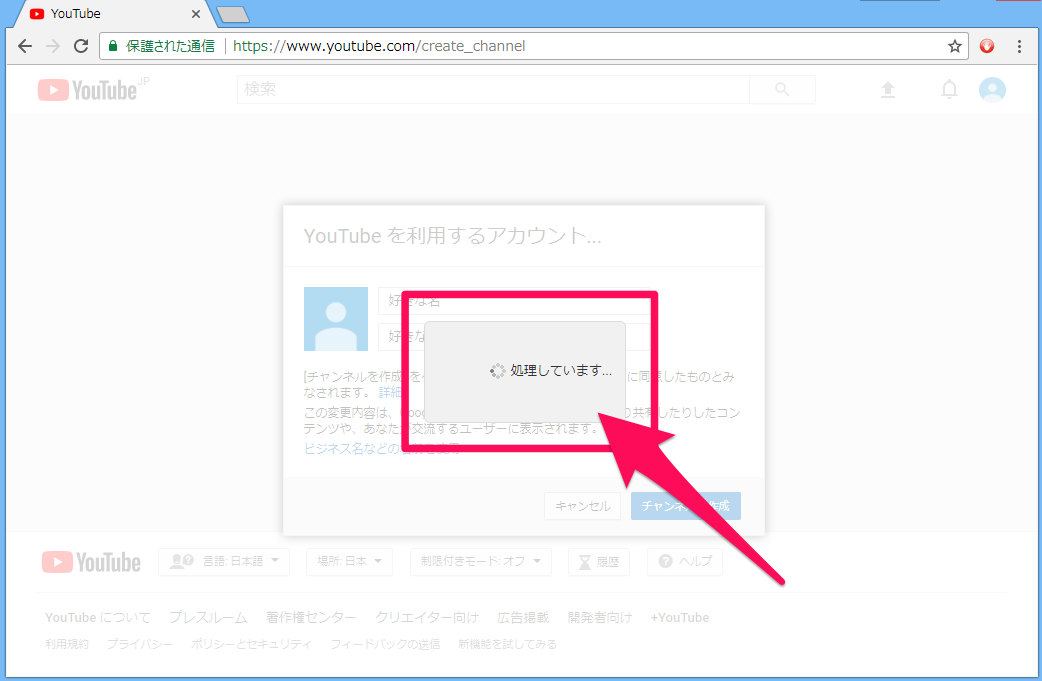Open the Chrome three-dot menu
This screenshot has height=681, width=1042.
point(1019,46)
